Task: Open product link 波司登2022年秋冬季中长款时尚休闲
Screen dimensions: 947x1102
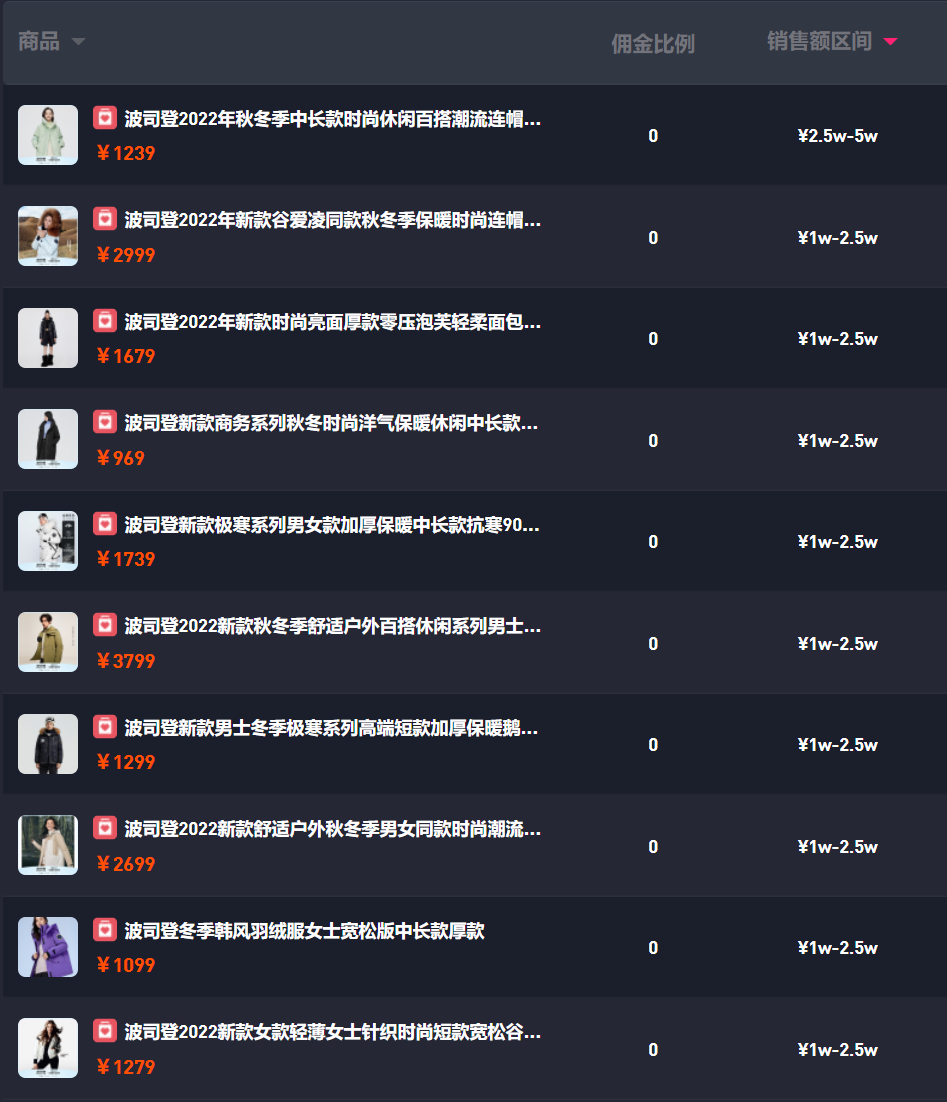Action: (333, 119)
